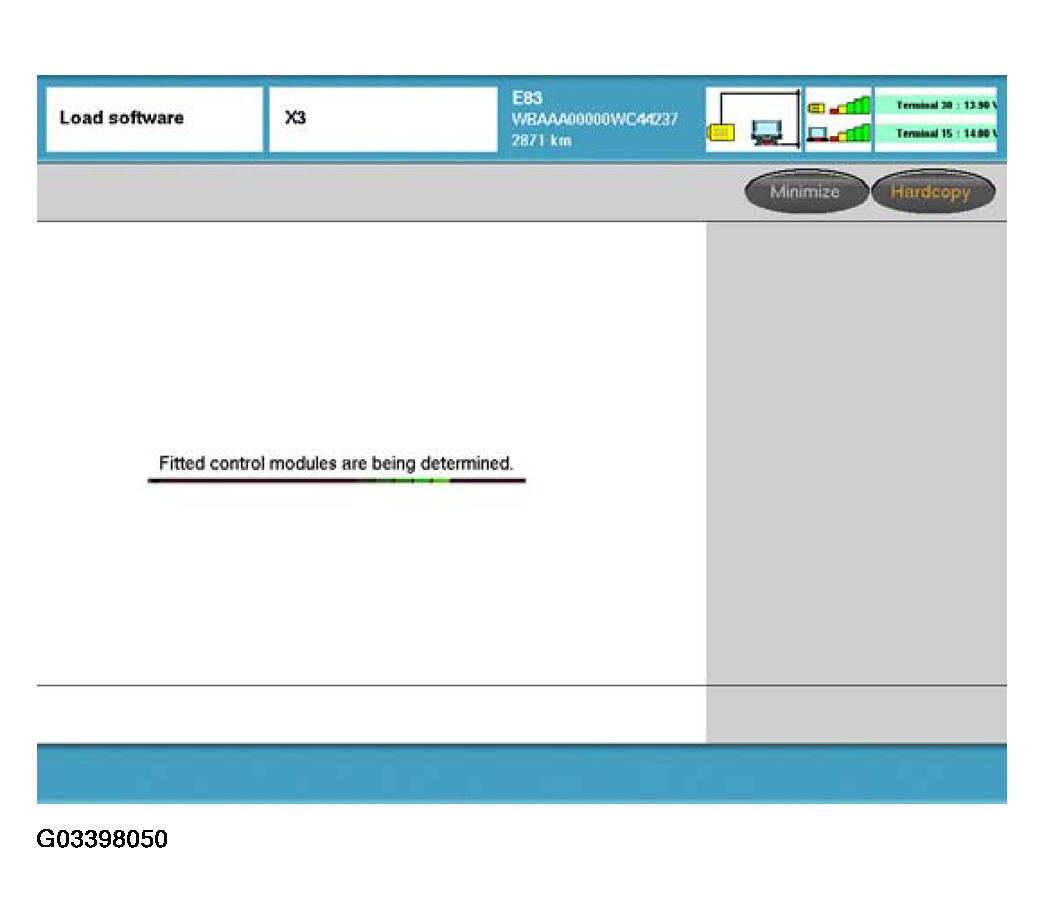
Task: Click the diagnostic computer icon in the connection diagram
Action: pyautogui.click(x=767, y=132)
